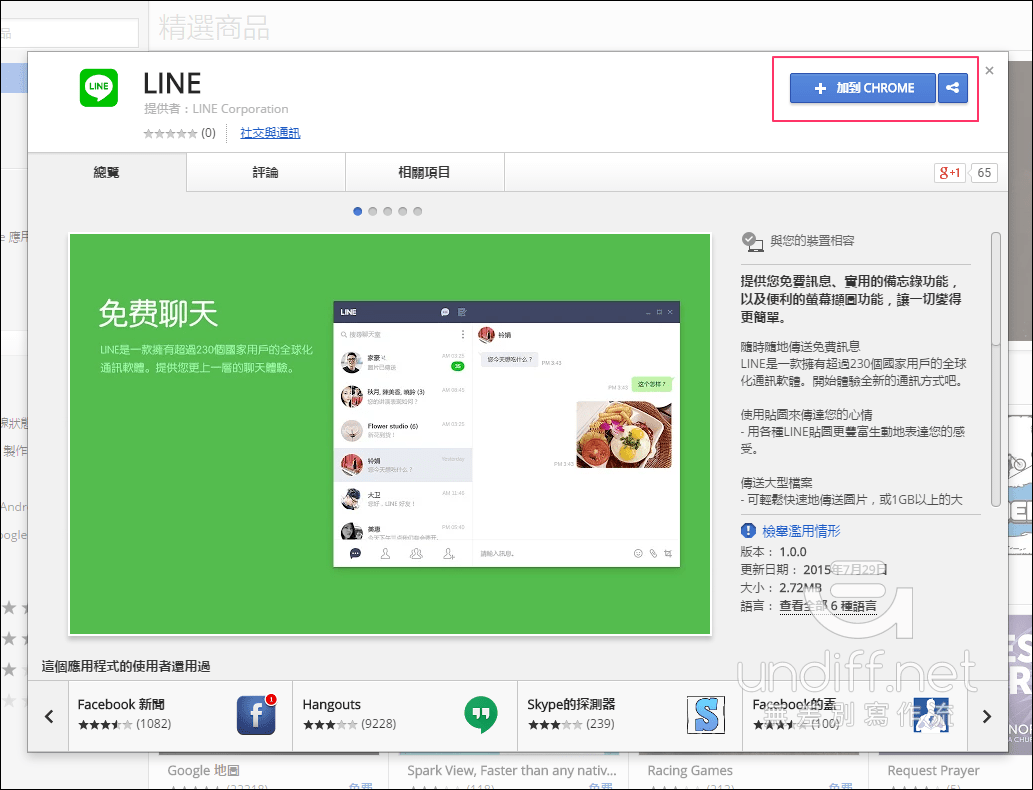Click the Google +1 button
The image size is (1033, 790).
[950, 173]
